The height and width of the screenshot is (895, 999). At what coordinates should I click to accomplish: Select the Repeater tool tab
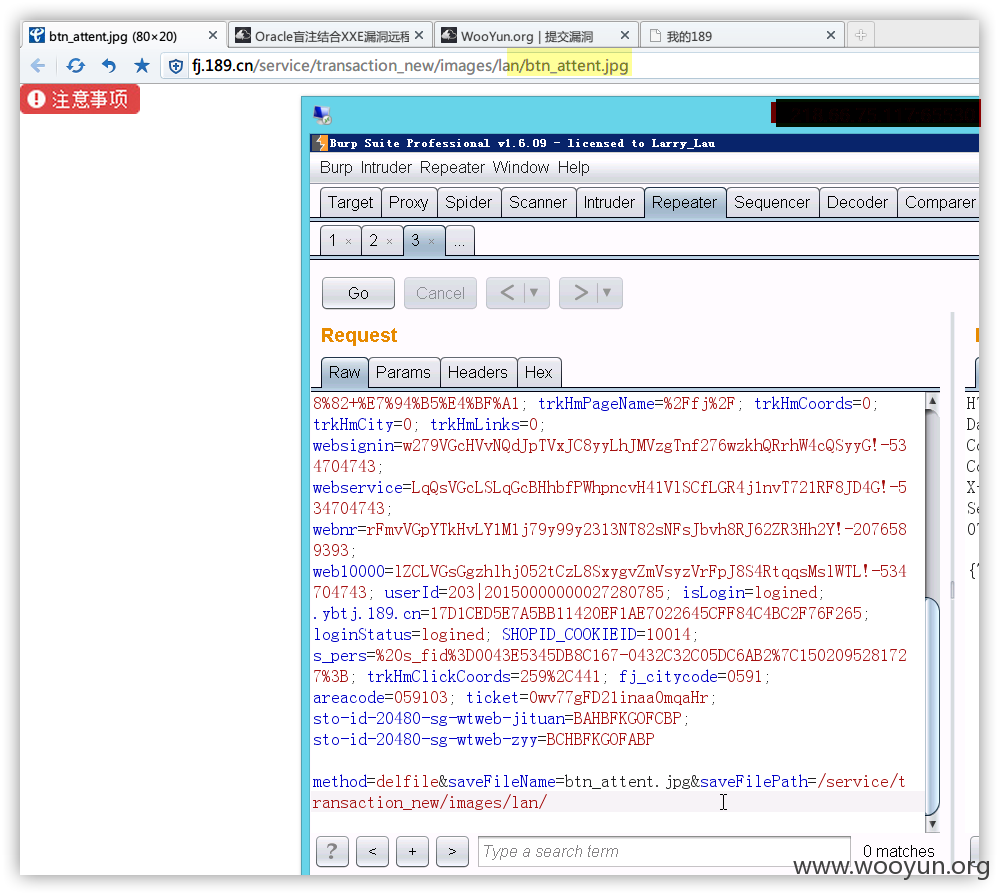(x=684, y=203)
